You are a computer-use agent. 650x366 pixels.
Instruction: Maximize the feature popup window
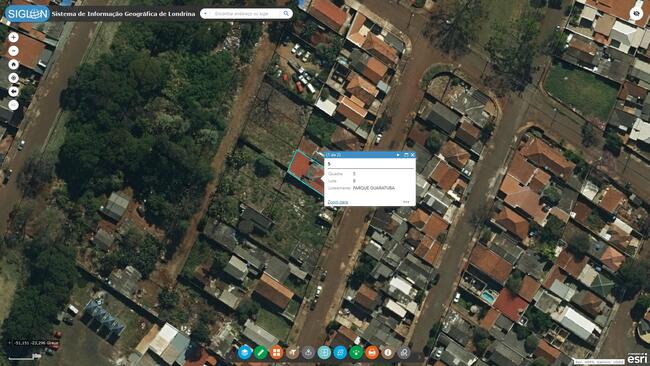[406, 155]
